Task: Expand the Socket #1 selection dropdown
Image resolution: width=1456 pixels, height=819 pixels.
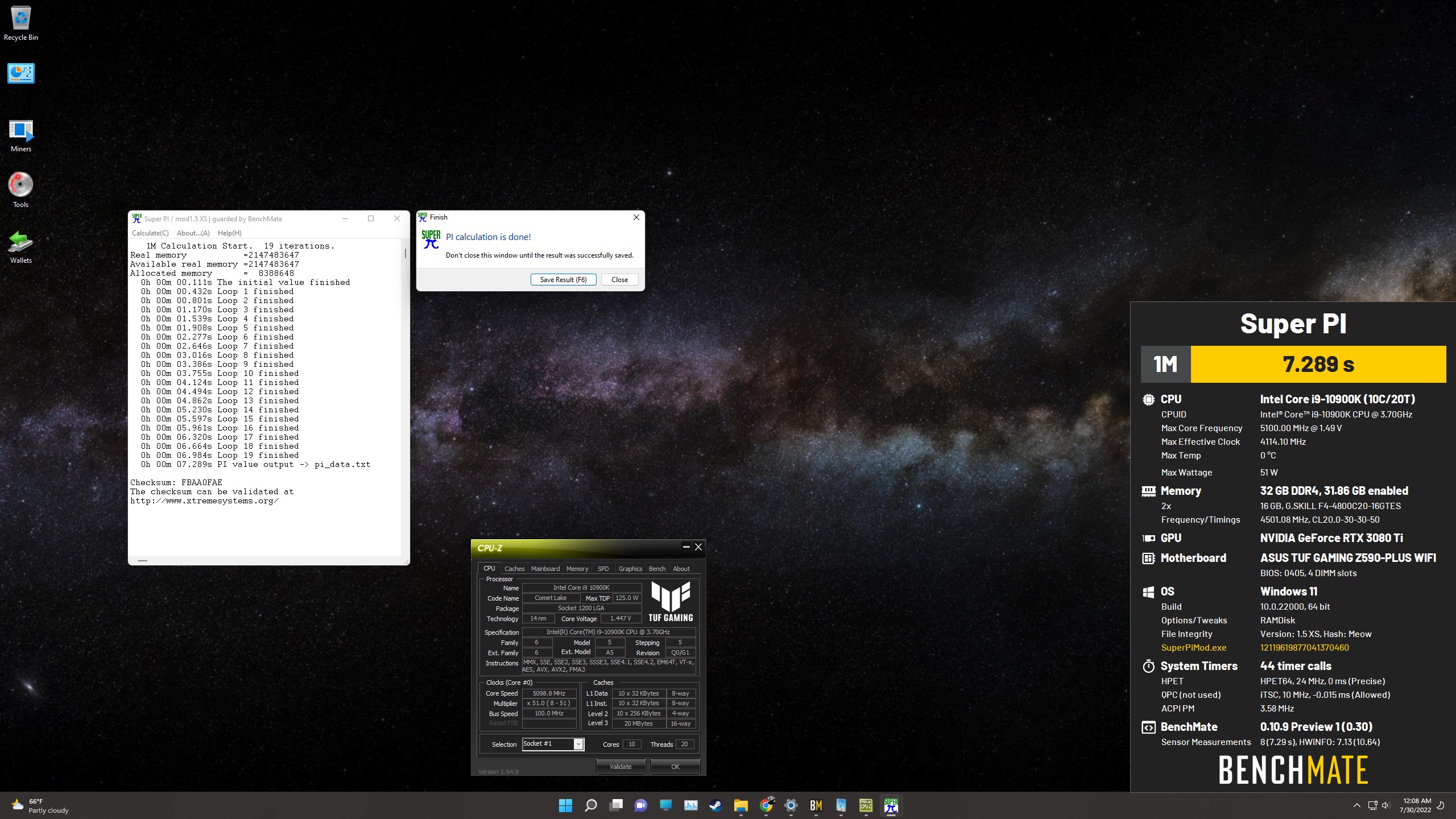Action: tap(578, 744)
